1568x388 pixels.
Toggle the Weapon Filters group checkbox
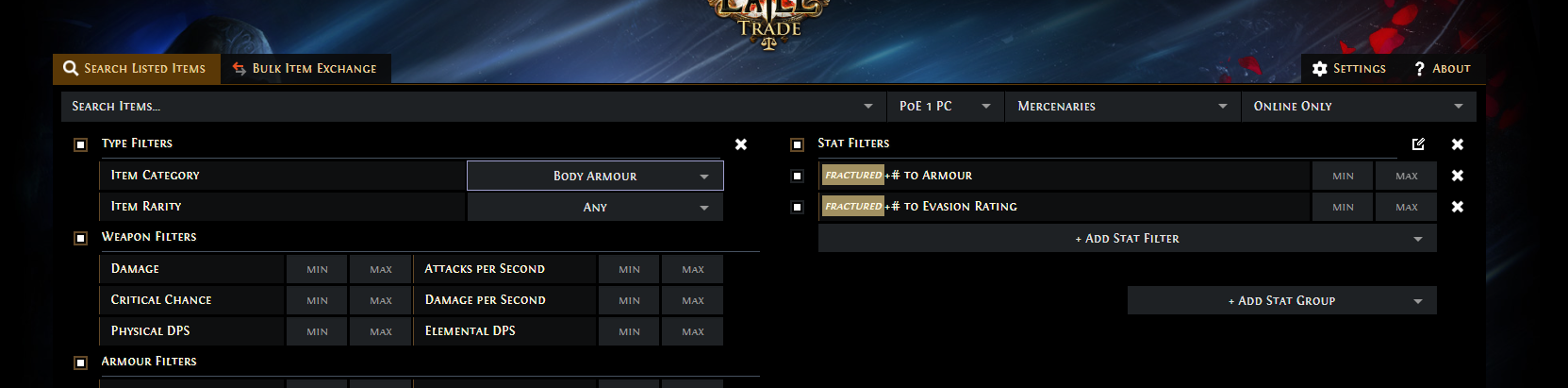(x=80, y=238)
